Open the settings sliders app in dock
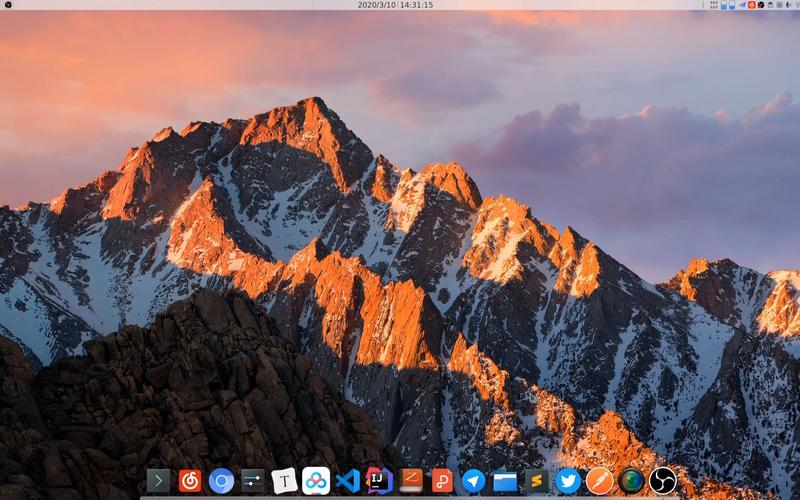The image size is (800, 500). 253,481
